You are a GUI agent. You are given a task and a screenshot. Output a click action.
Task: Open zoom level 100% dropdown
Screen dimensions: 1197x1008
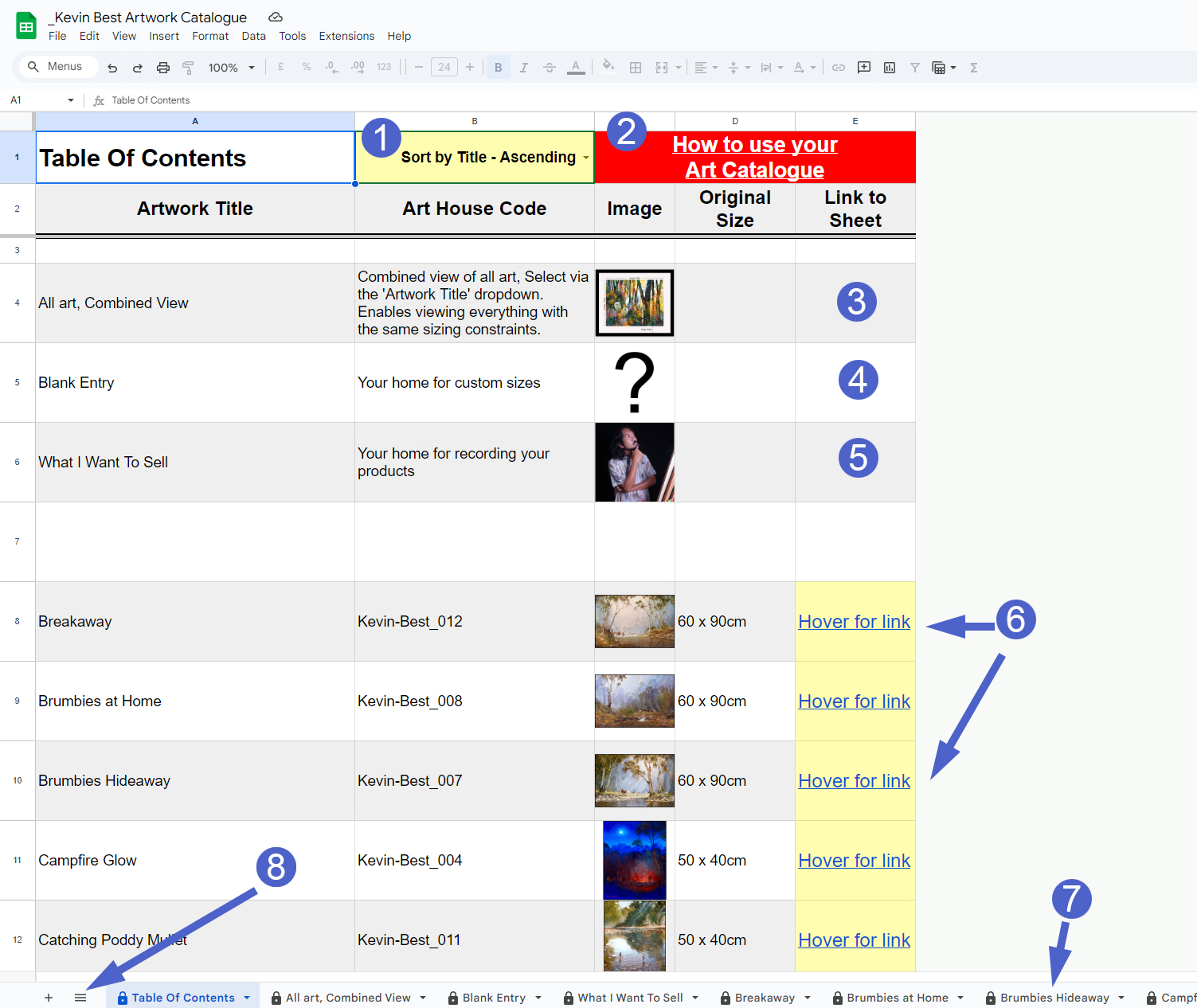tap(231, 68)
